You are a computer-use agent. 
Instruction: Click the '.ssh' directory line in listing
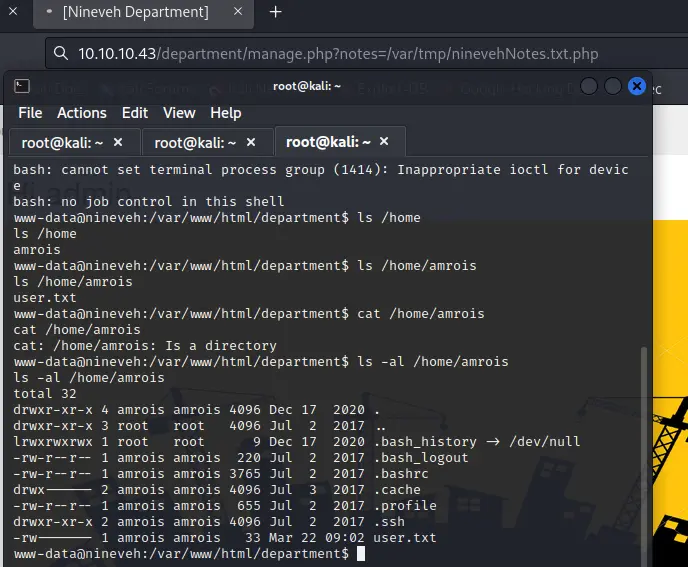point(209,522)
